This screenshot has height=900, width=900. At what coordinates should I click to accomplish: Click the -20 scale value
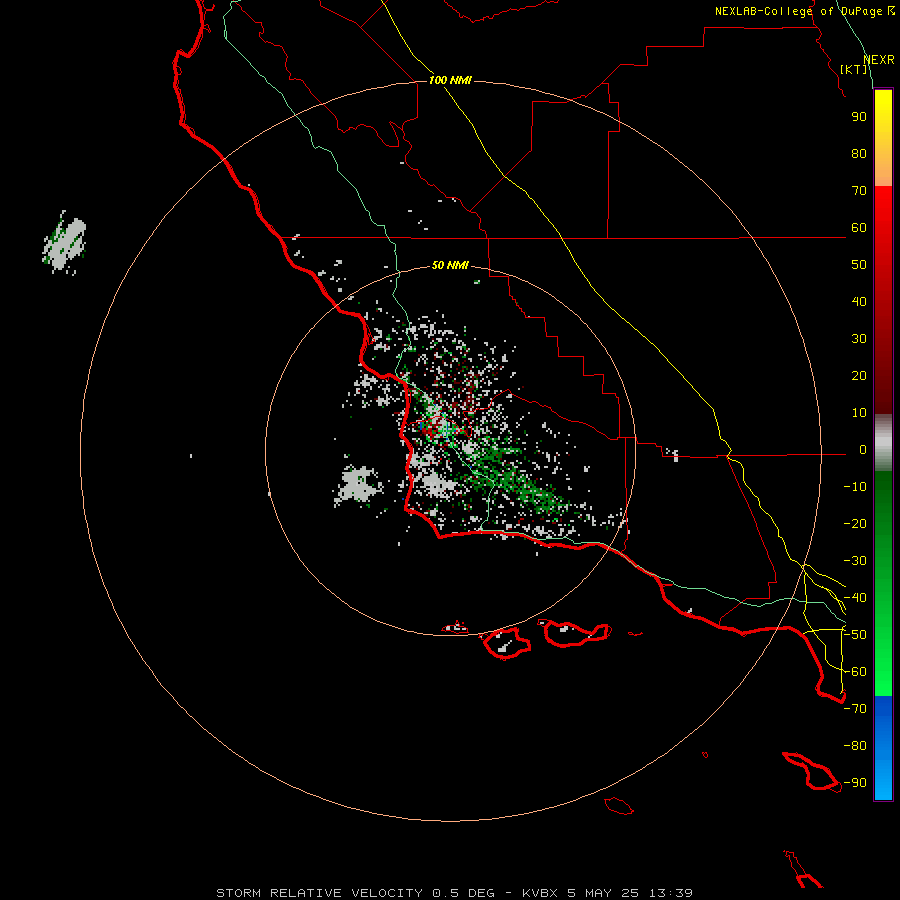[855, 524]
